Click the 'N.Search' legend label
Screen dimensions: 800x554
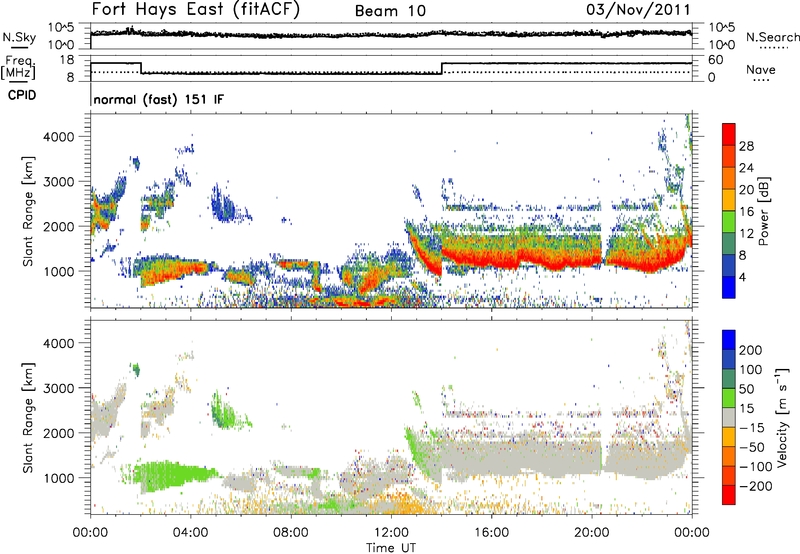click(773, 37)
